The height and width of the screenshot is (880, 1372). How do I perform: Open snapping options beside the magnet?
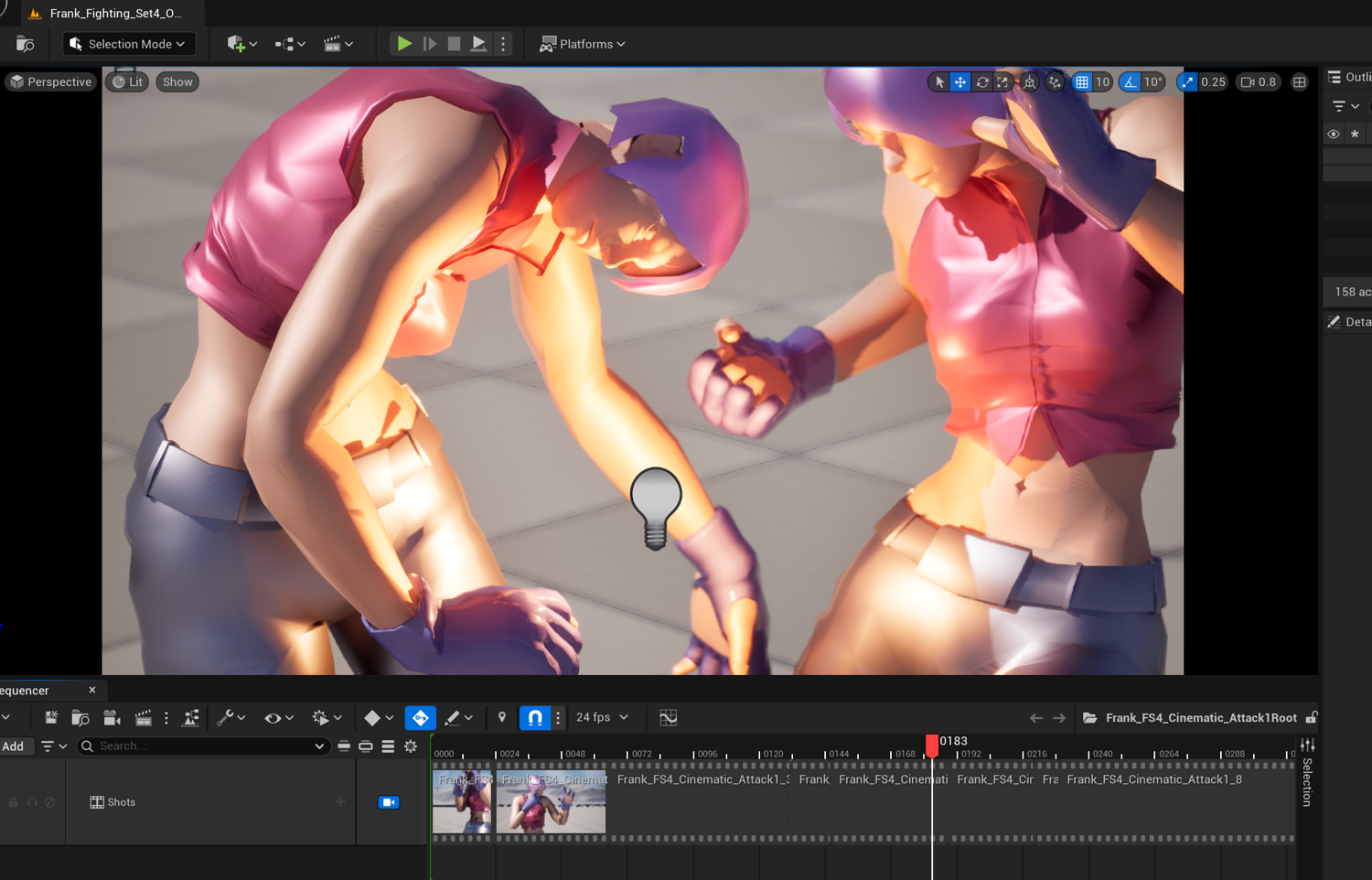[558, 718]
